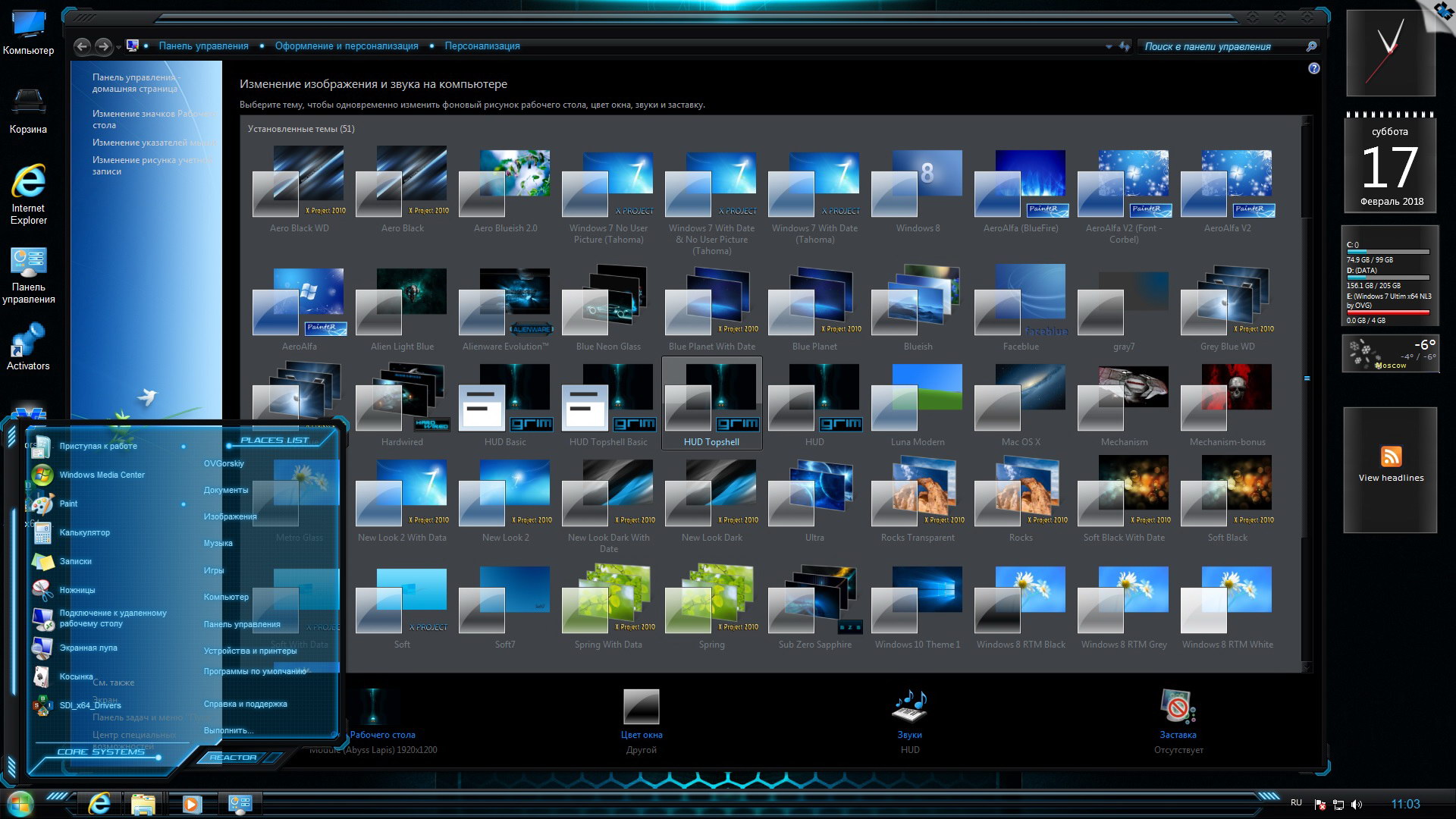Select the Luna Modern theme thumbnail
The height and width of the screenshot is (819, 1456).
pyautogui.click(x=918, y=398)
